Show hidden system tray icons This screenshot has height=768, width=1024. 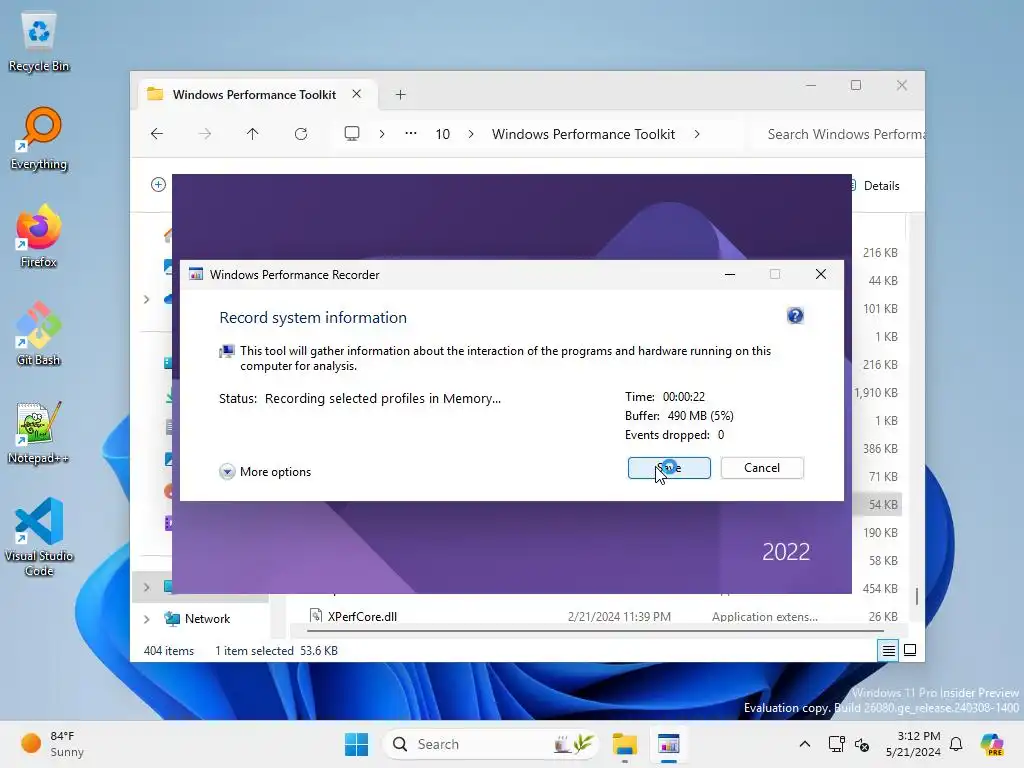point(805,744)
